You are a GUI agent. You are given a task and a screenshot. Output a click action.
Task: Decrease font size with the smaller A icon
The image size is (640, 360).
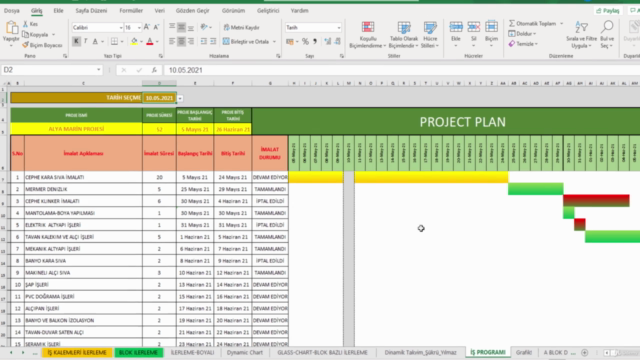click(x=156, y=27)
